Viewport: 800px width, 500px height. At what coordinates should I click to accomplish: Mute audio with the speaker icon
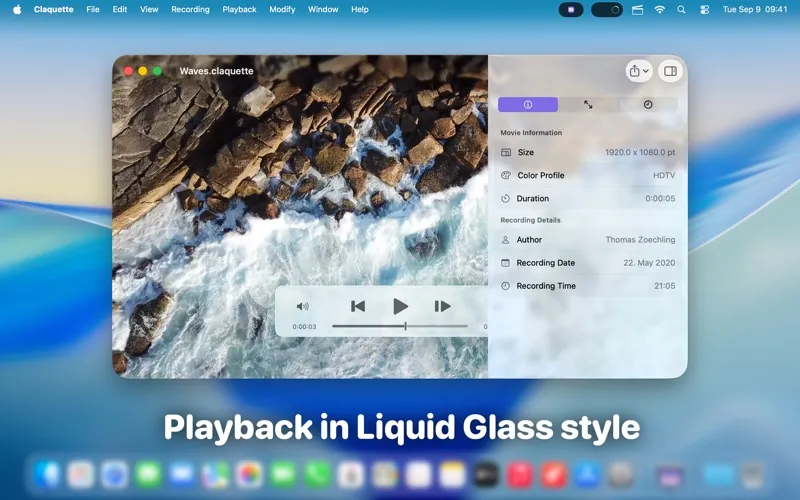click(303, 307)
